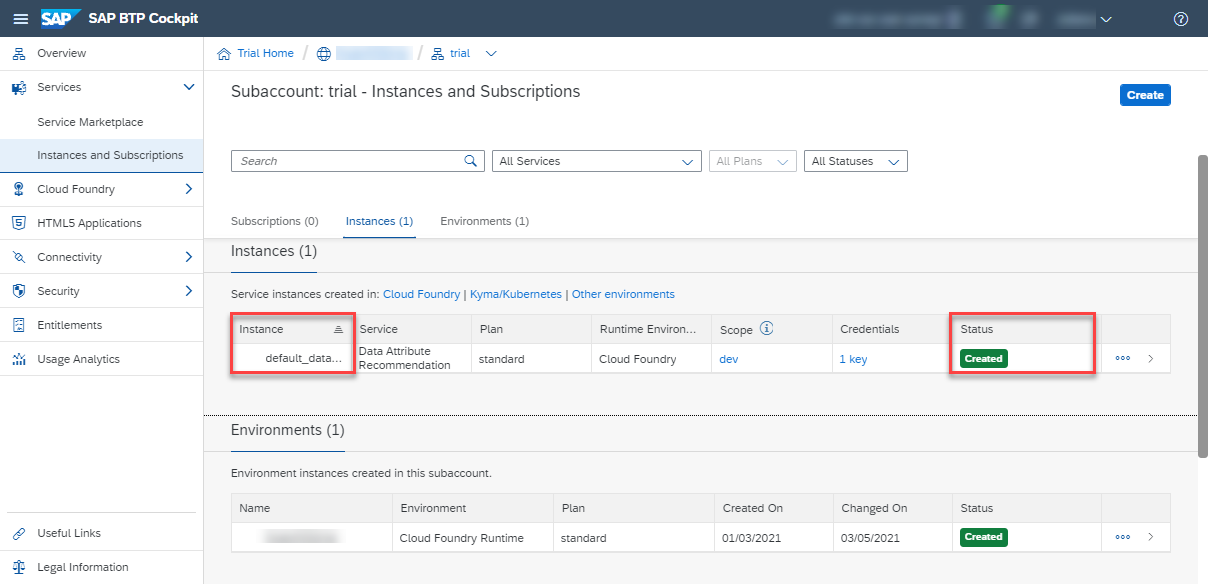The height and width of the screenshot is (584, 1208).
Task: Click the Scope information icon
Action: click(x=766, y=328)
